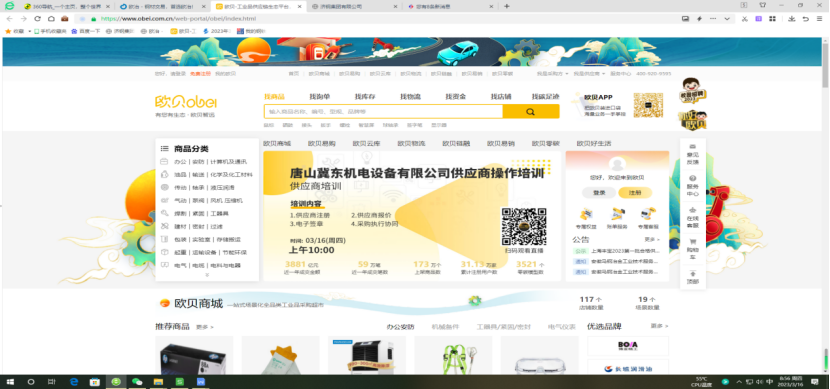Select the 机械备件 product filter tab
This screenshot has width=830, height=389.
pyautogui.click(x=445, y=327)
